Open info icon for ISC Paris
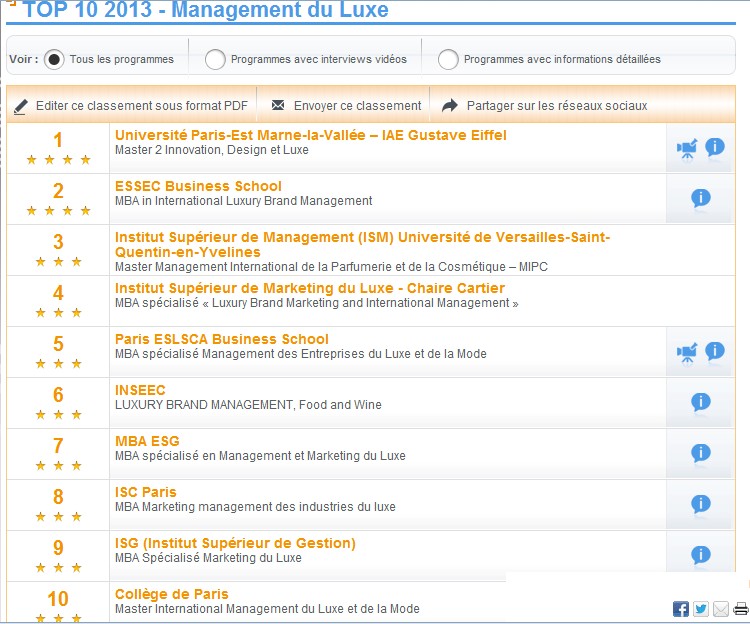 (701, 504)
